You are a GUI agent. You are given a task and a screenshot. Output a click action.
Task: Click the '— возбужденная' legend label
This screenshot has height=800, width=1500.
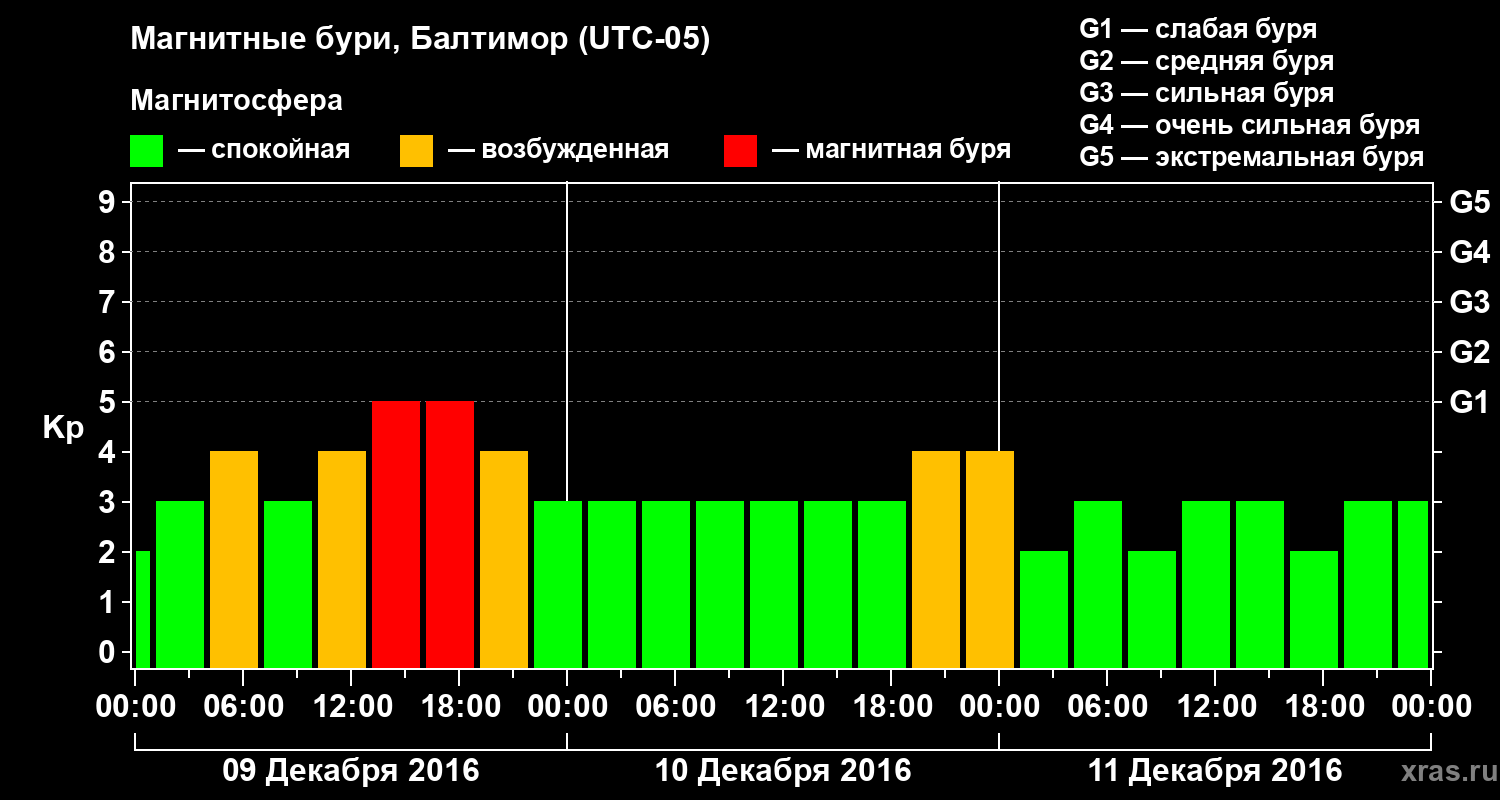(558, 151)
